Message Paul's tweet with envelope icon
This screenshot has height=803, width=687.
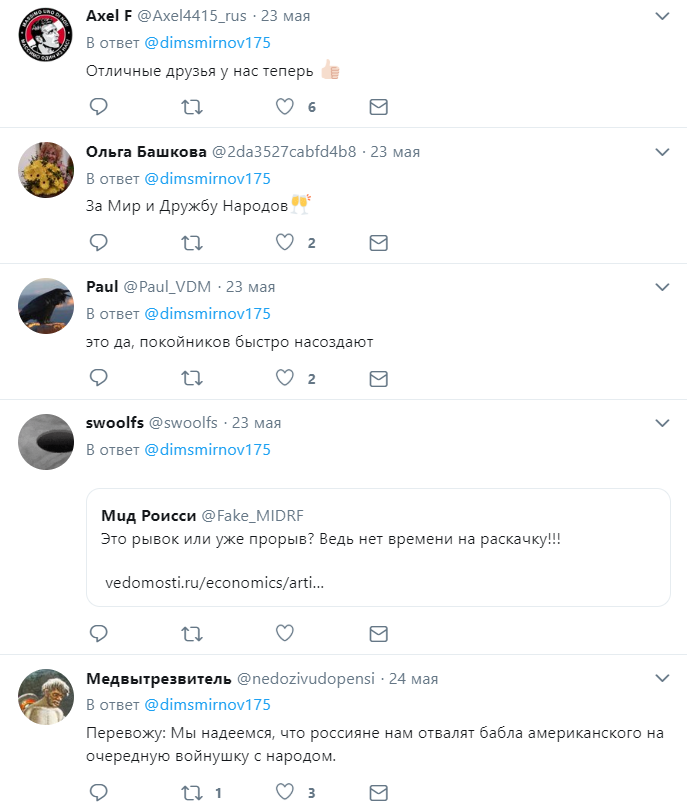tap(378, 378)
